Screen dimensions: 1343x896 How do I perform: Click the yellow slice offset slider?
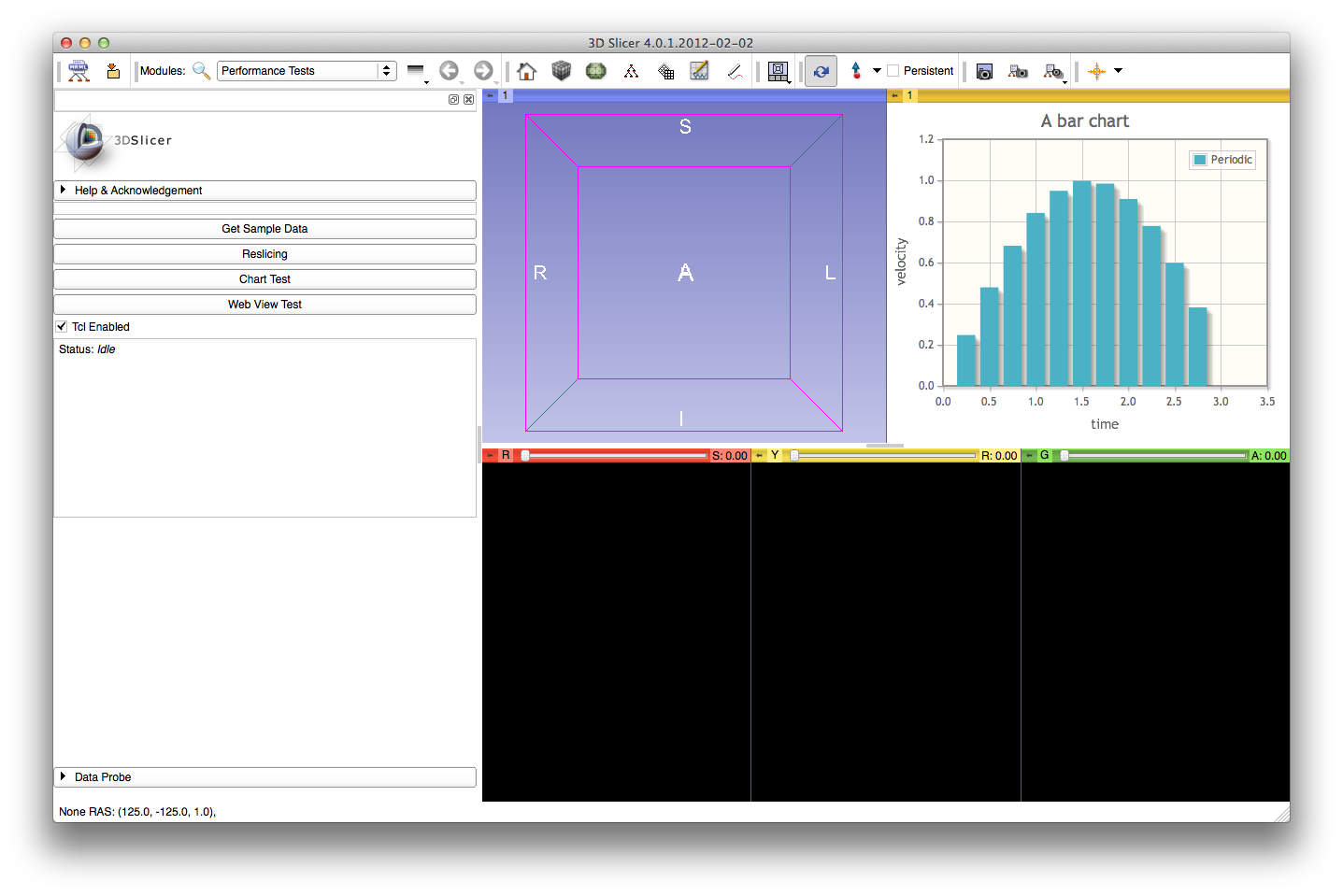click(883, 456)
